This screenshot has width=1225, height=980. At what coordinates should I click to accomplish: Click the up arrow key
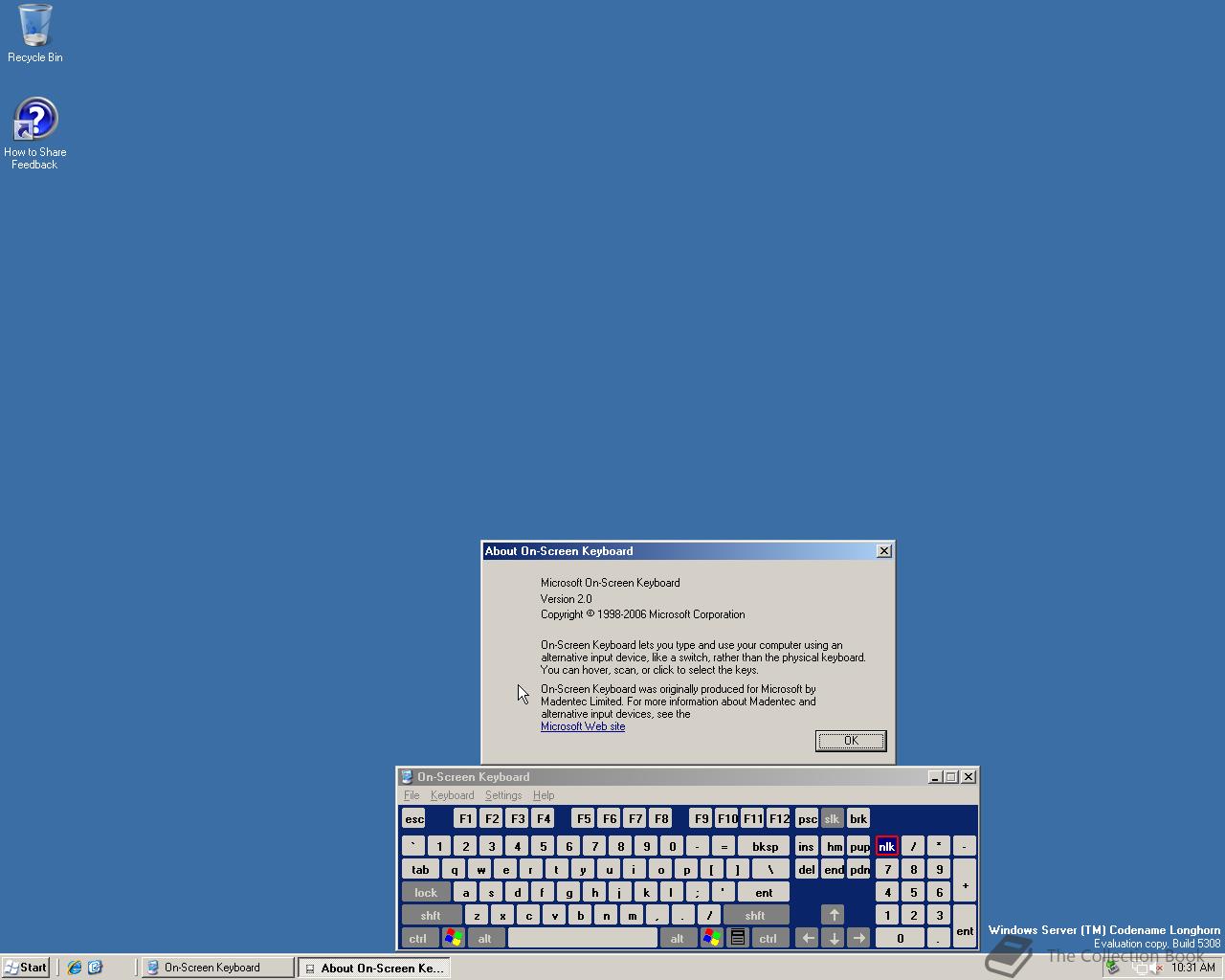[x=833, y=916]
